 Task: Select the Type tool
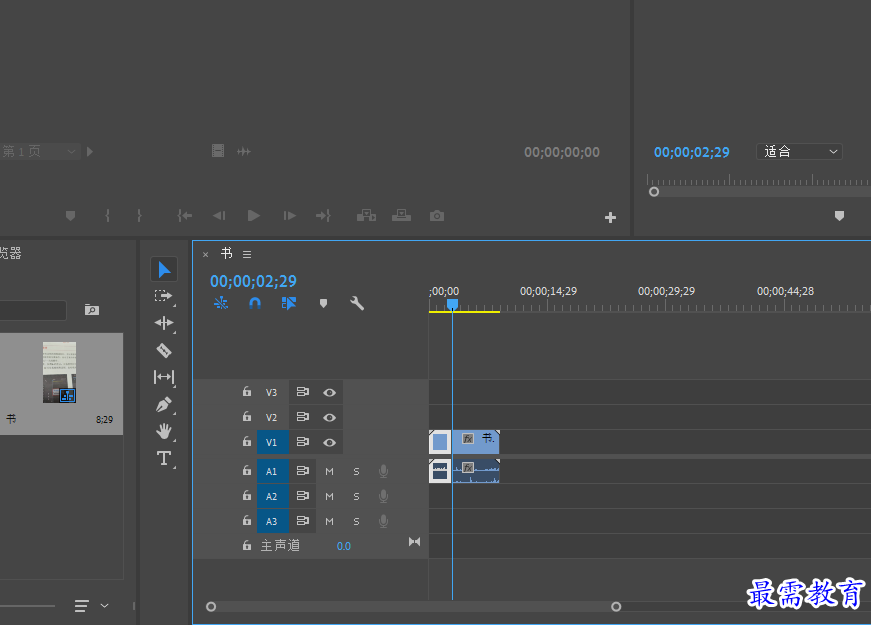coord(164,458)
